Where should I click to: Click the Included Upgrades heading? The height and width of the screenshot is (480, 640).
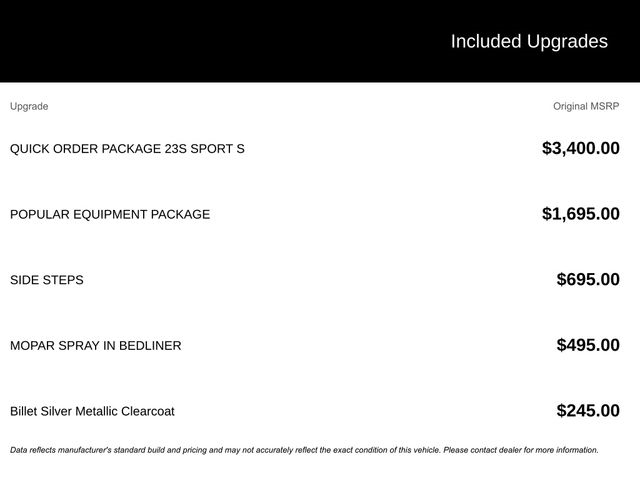(528, 41)
